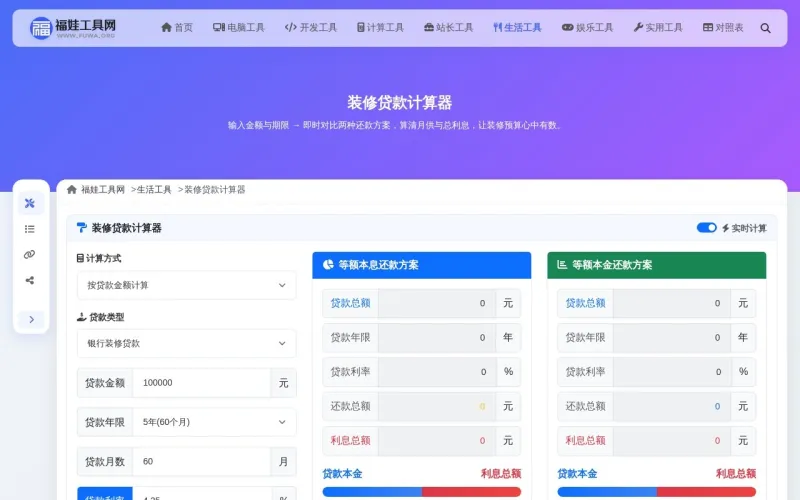Click the 贷款月数 input field
The height and width of the screenshot is (500, 800).
[202, 461]
